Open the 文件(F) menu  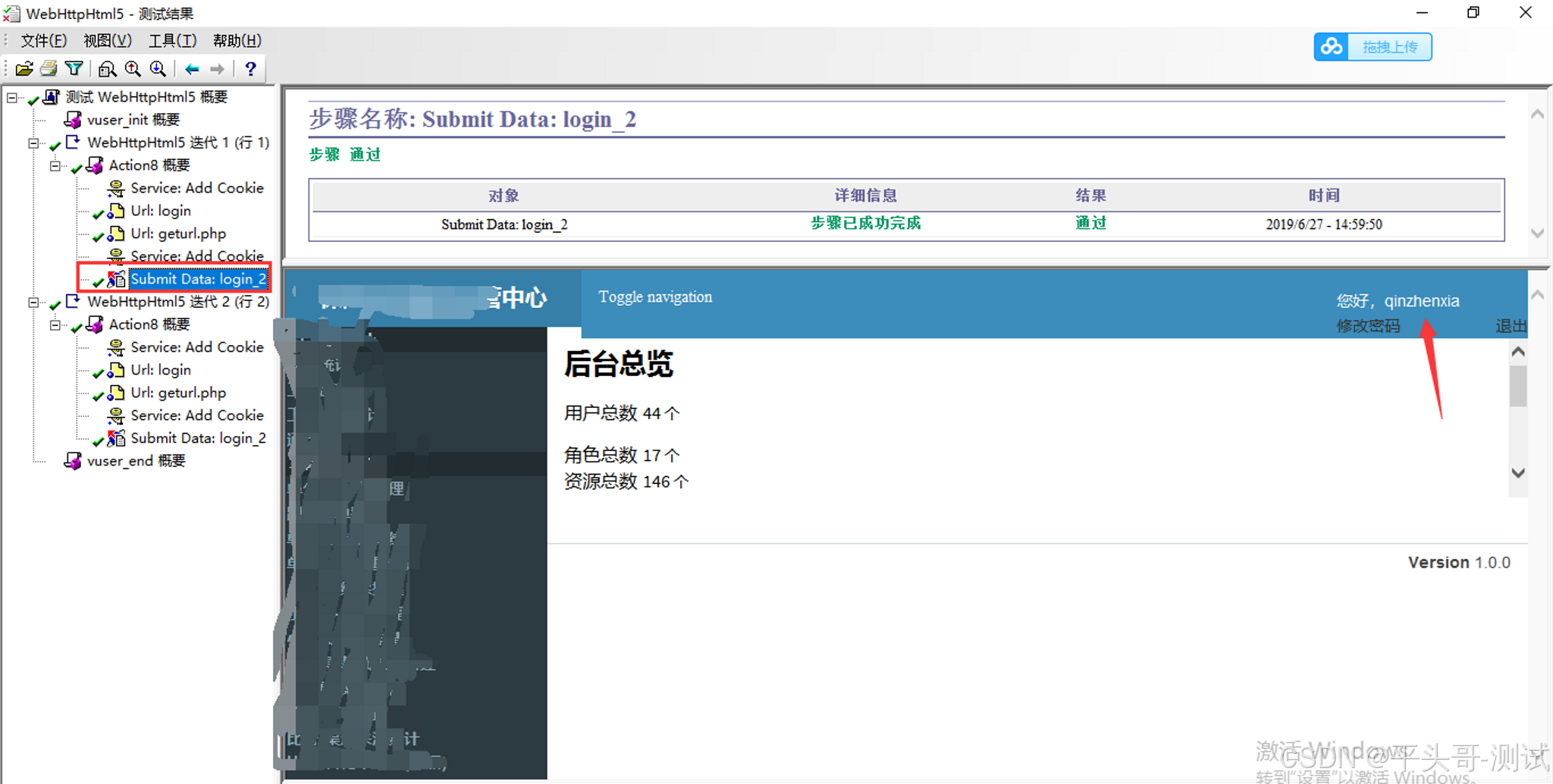tap(43, 40)
